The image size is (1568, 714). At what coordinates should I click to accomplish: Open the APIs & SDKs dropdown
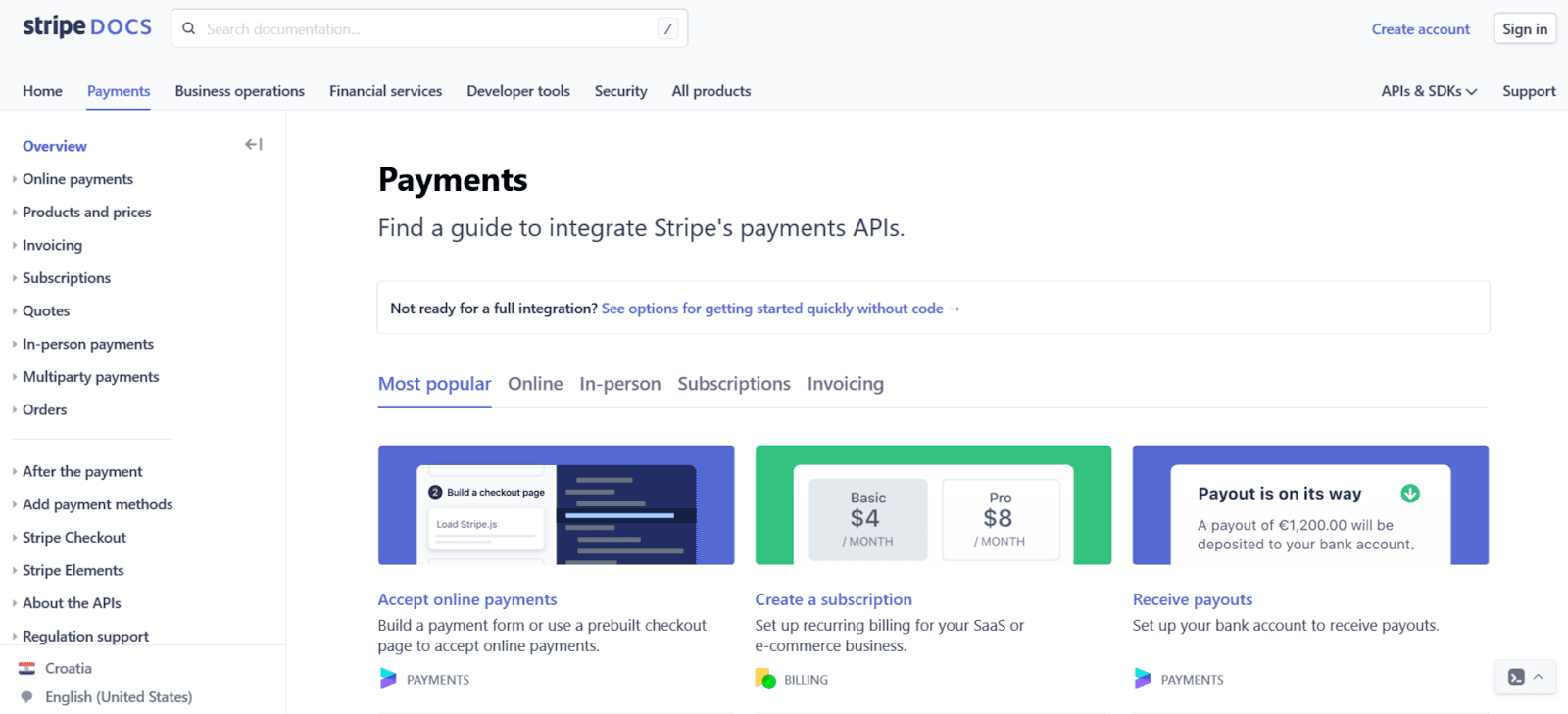[1428, 91]
